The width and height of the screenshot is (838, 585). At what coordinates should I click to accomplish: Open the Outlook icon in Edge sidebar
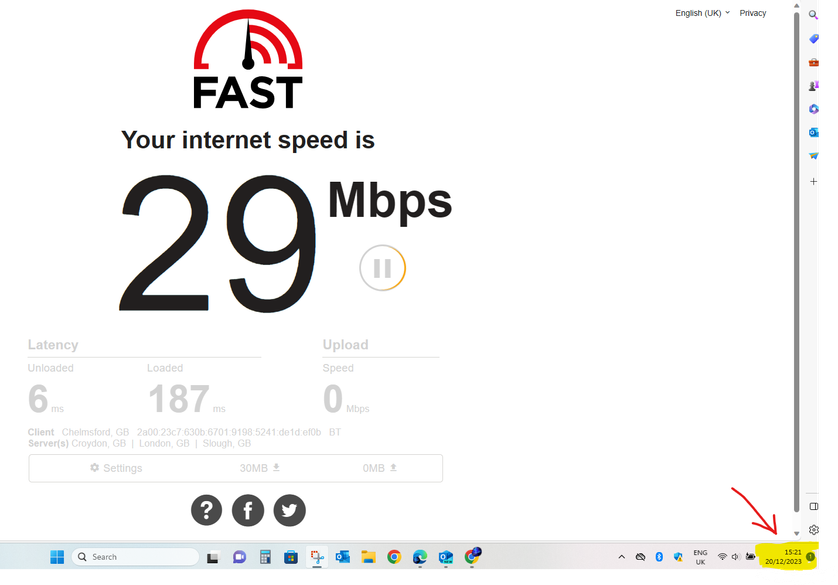813,132
